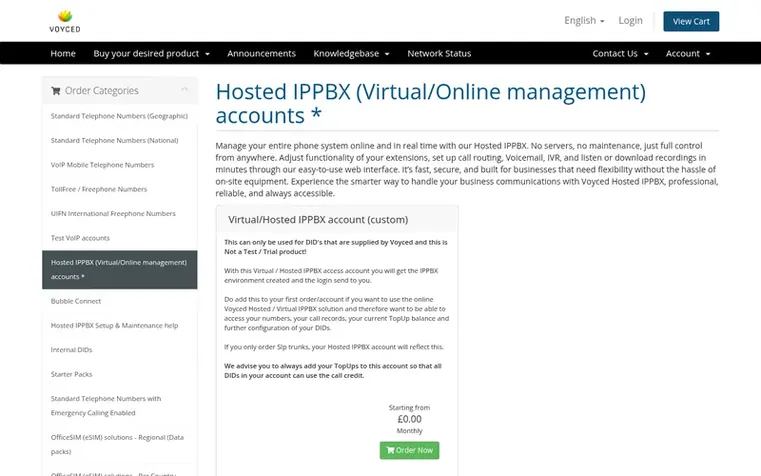Expand the Contact Us dropdown
The width and height of the screenshot is (761, 476).
point(620,53)
